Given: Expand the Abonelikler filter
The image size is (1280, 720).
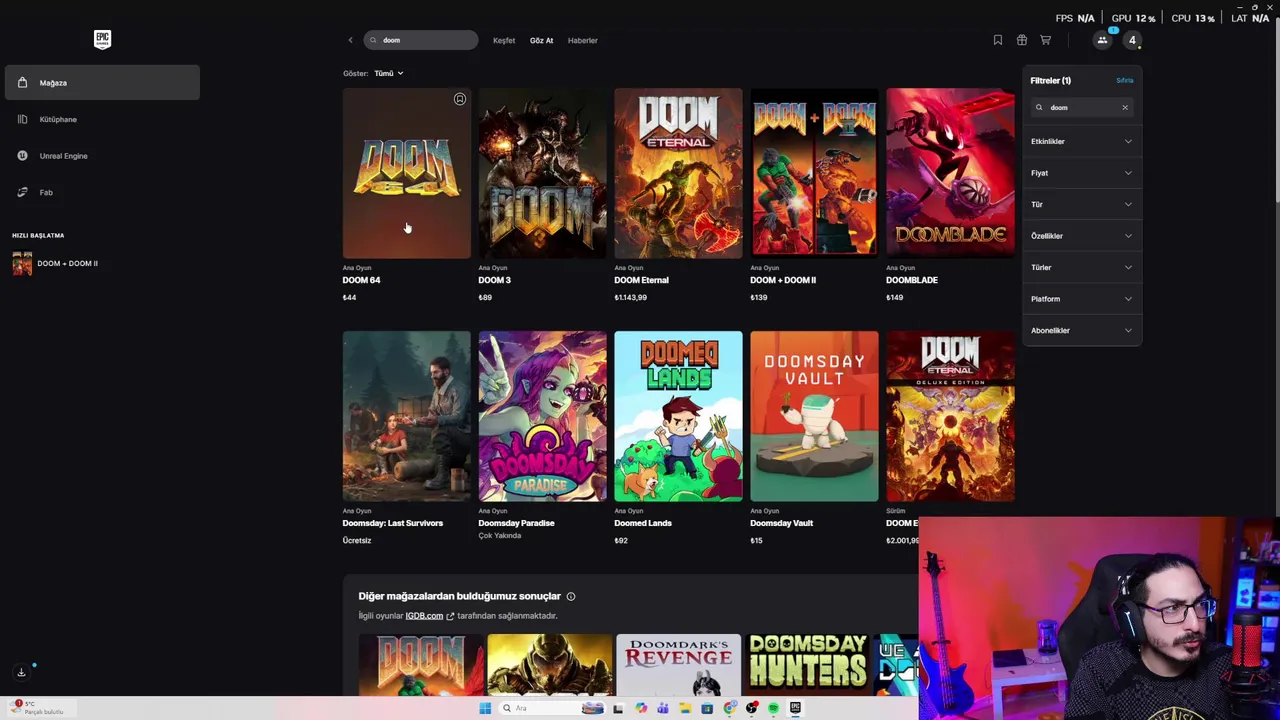Looking at the screenshot, I should (x=1082, y=330).
